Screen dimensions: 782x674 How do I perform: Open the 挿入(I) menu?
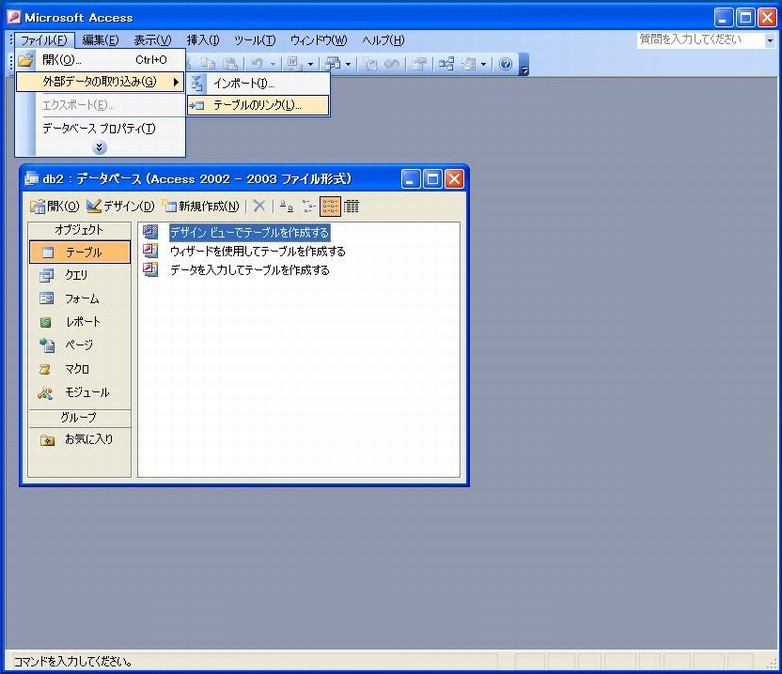click(203, 40)
